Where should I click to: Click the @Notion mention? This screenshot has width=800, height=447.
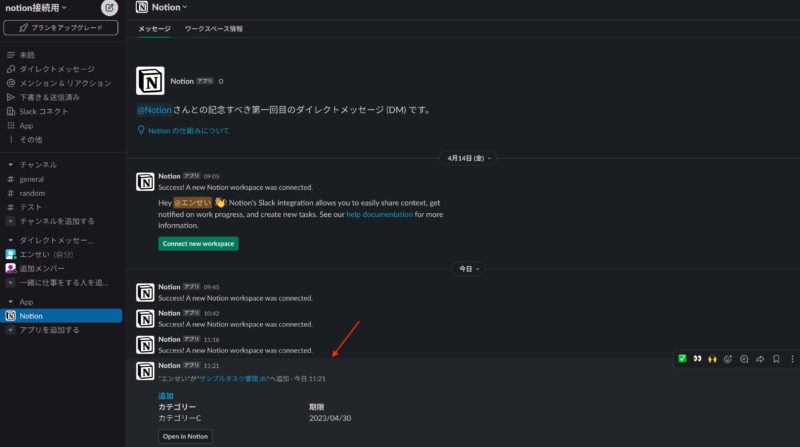[x=154, y=110]
